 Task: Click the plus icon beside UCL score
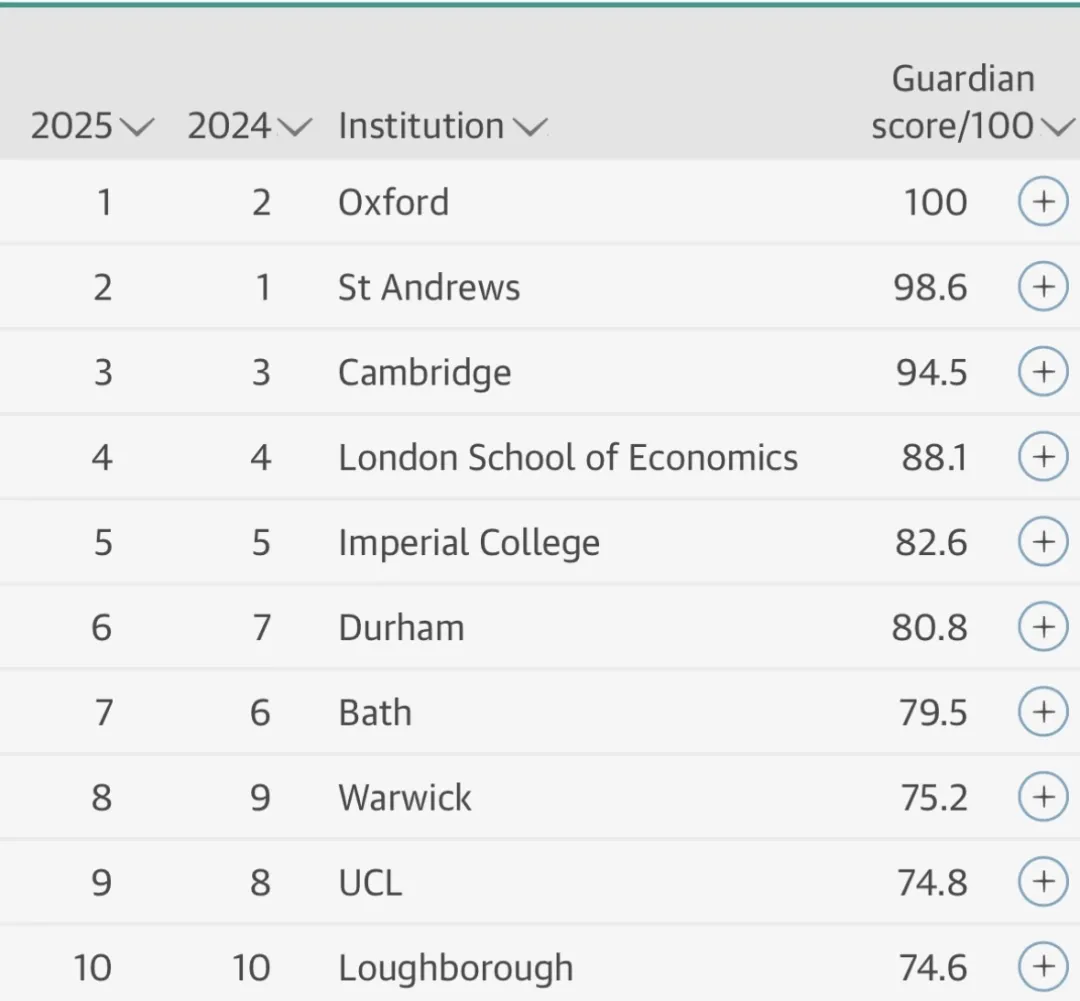(1042, 883)
